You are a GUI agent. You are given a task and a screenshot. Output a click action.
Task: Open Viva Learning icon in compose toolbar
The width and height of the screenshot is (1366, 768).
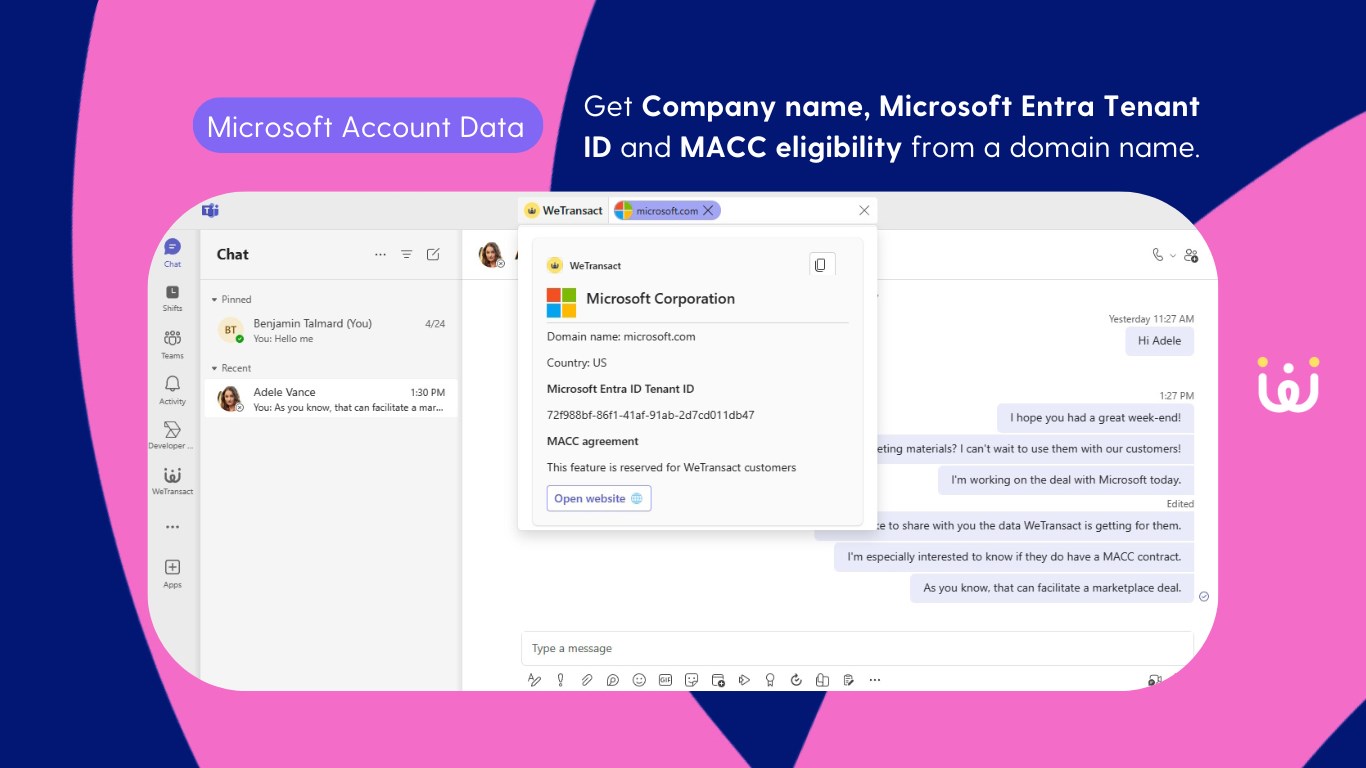point(822,680)
